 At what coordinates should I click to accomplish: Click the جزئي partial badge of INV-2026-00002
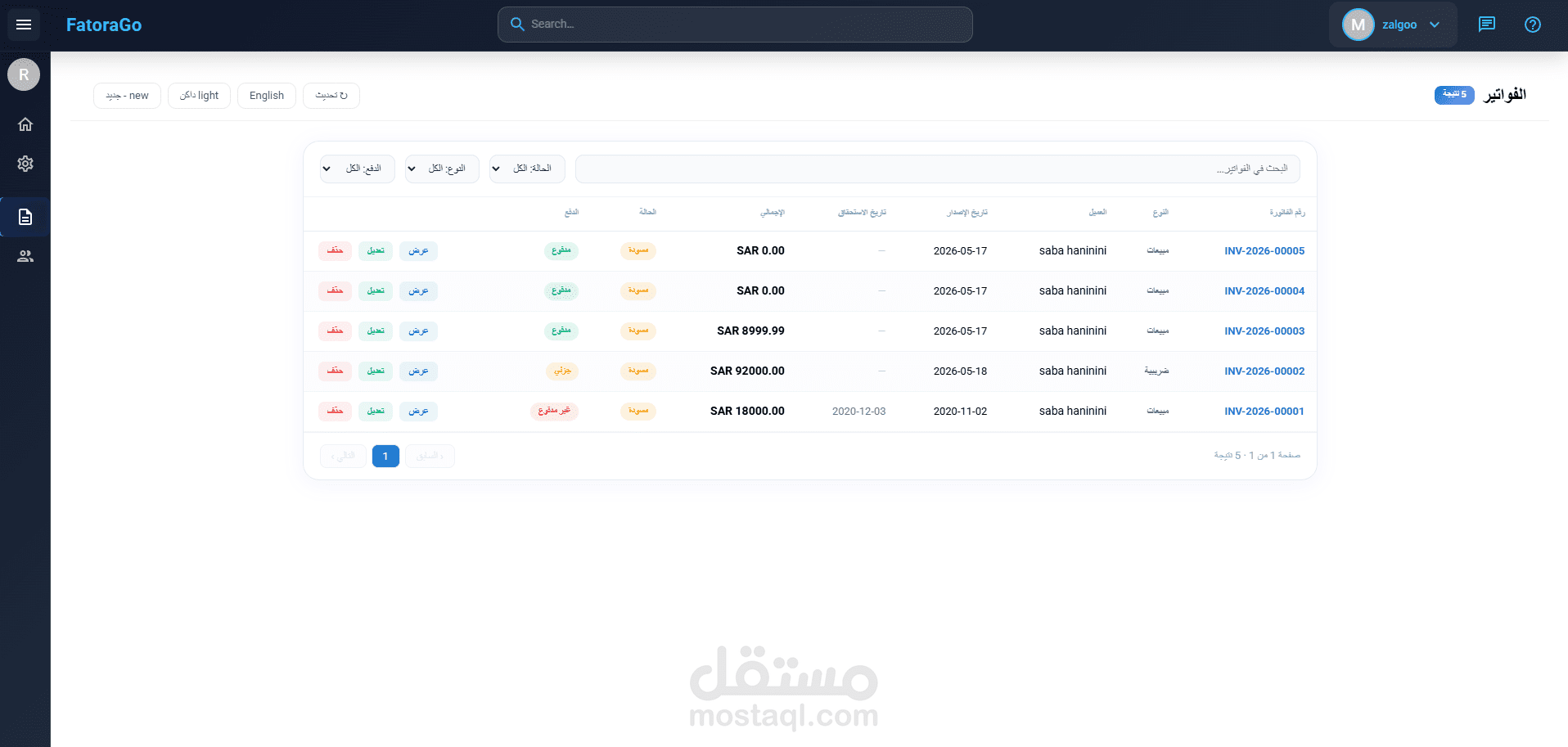562,371
